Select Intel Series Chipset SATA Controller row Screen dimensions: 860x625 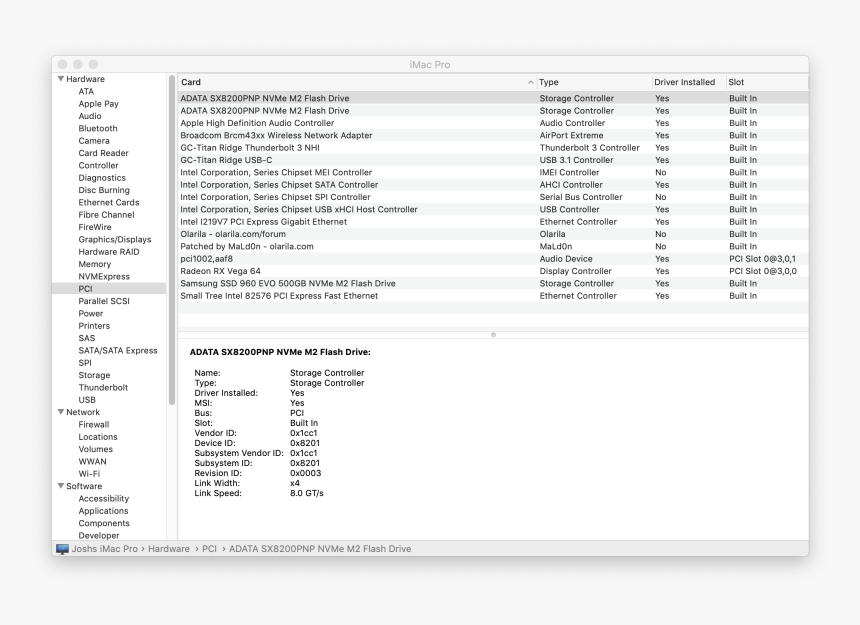pyautogui.click(x=493, y=185)
